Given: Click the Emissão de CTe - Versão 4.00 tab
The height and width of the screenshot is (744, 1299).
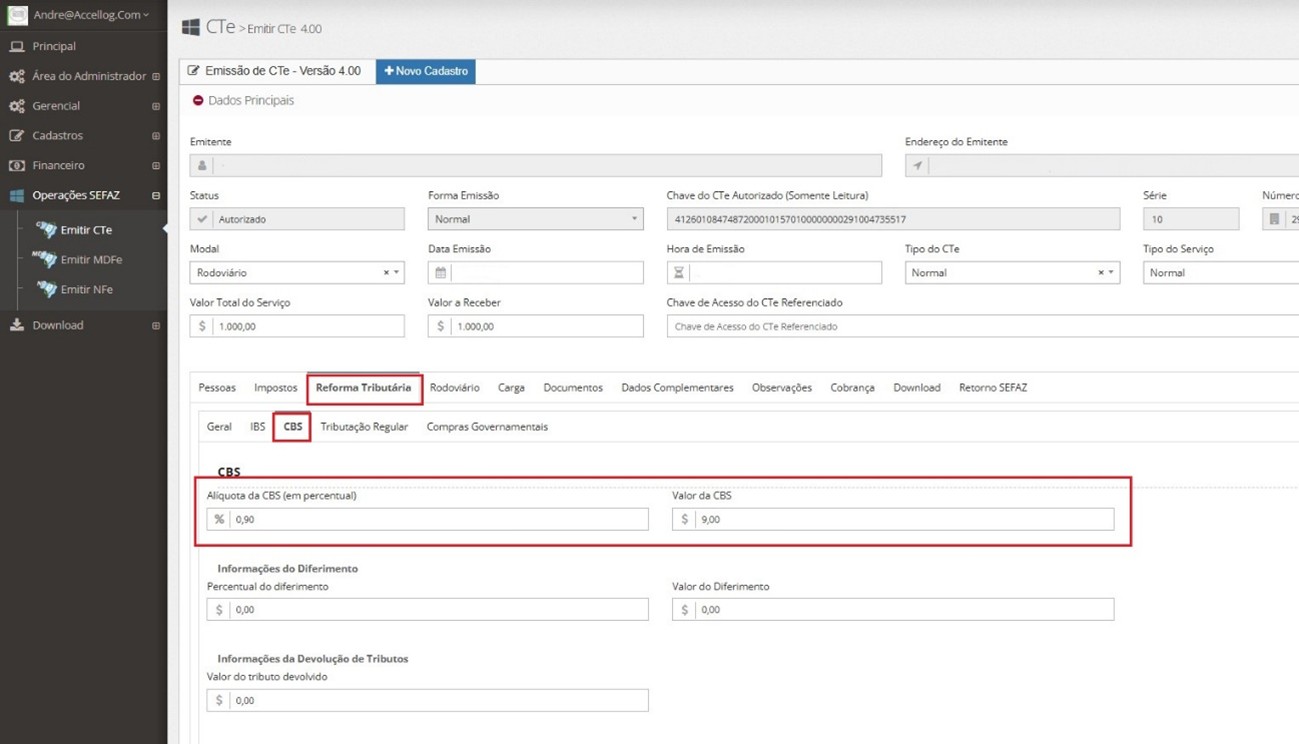Looking at the screenshot, I should (x=275, y=72).
